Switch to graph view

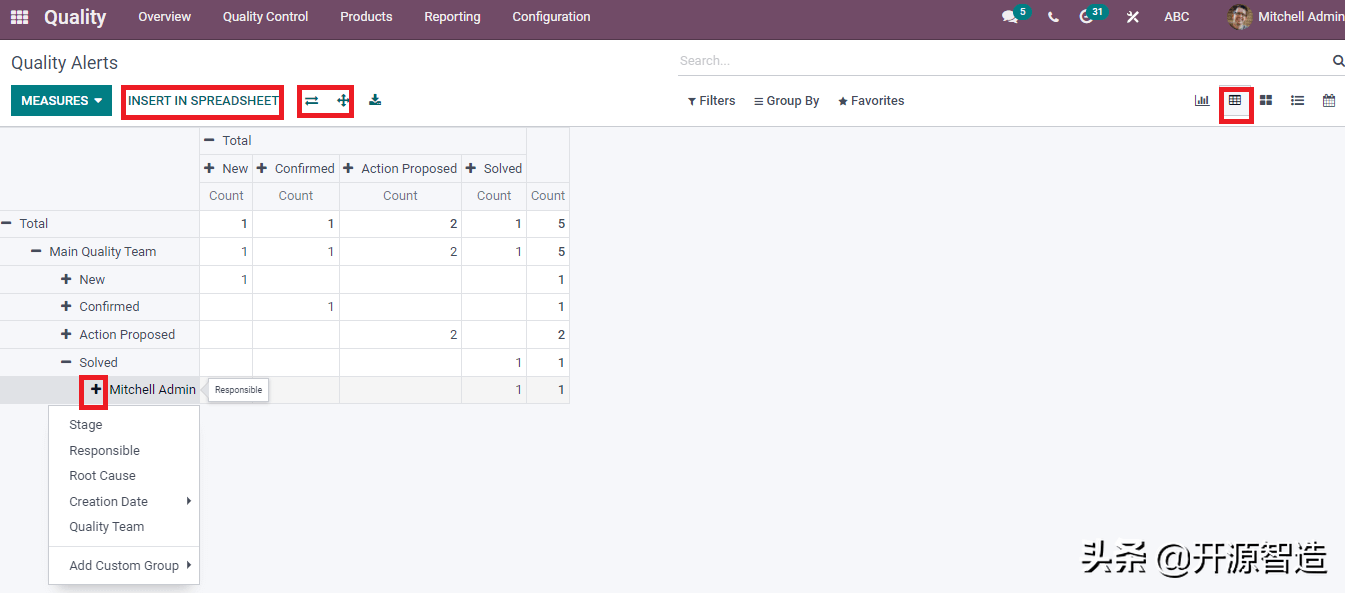click(x=1202, y=101)
